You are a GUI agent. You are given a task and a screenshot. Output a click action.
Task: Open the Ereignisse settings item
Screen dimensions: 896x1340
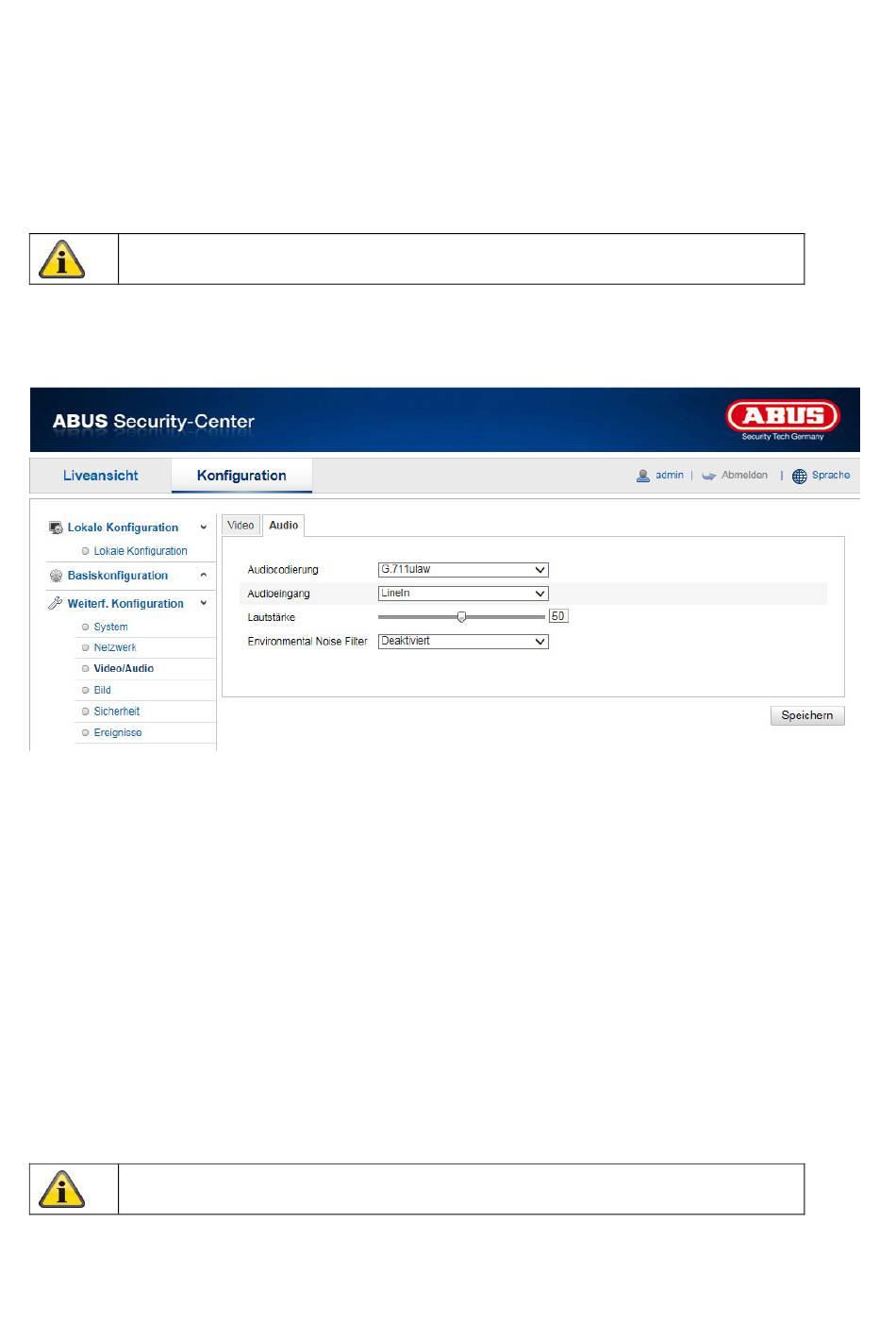118,732
